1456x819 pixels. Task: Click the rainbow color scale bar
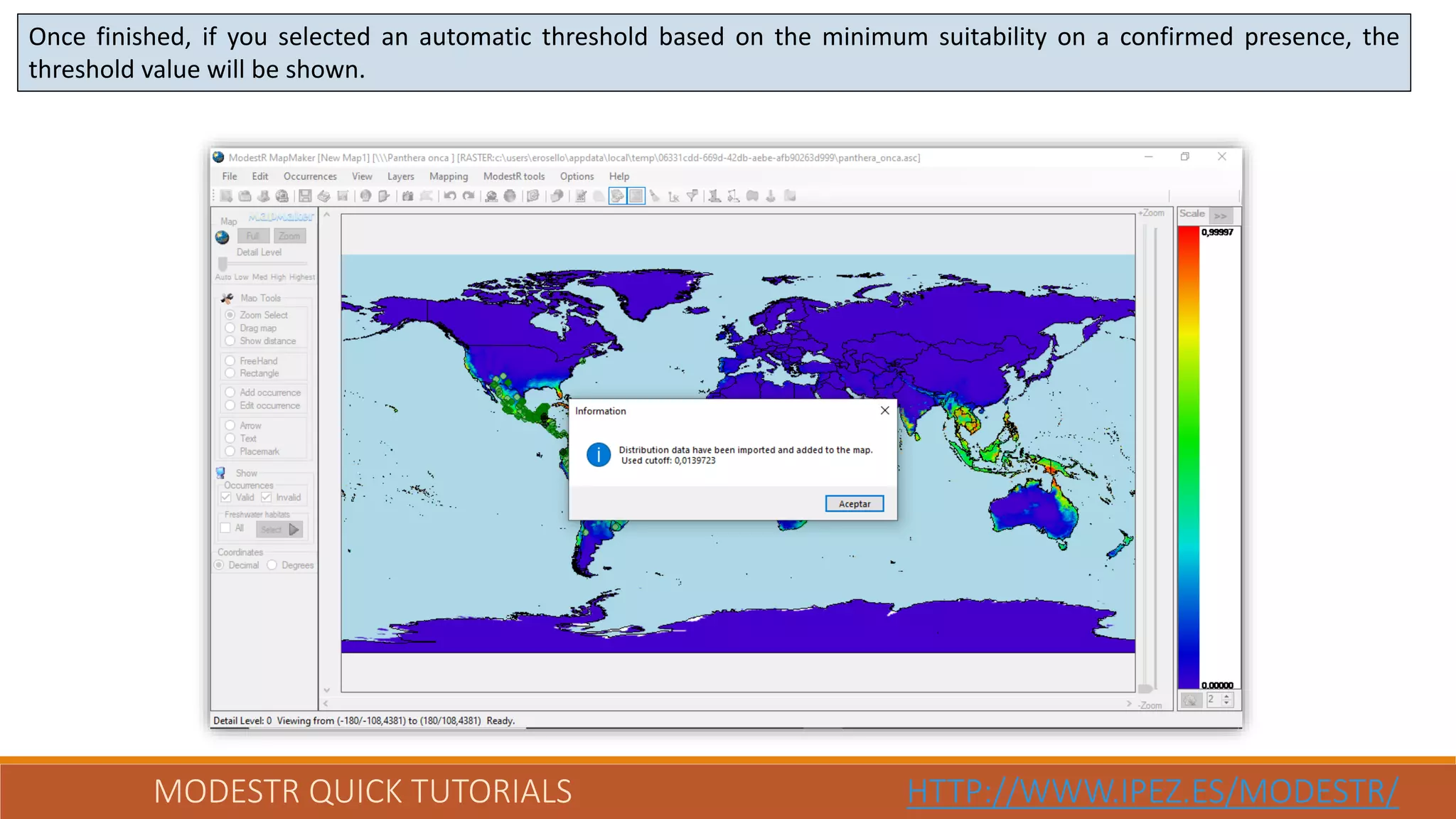pos(1189,457)
